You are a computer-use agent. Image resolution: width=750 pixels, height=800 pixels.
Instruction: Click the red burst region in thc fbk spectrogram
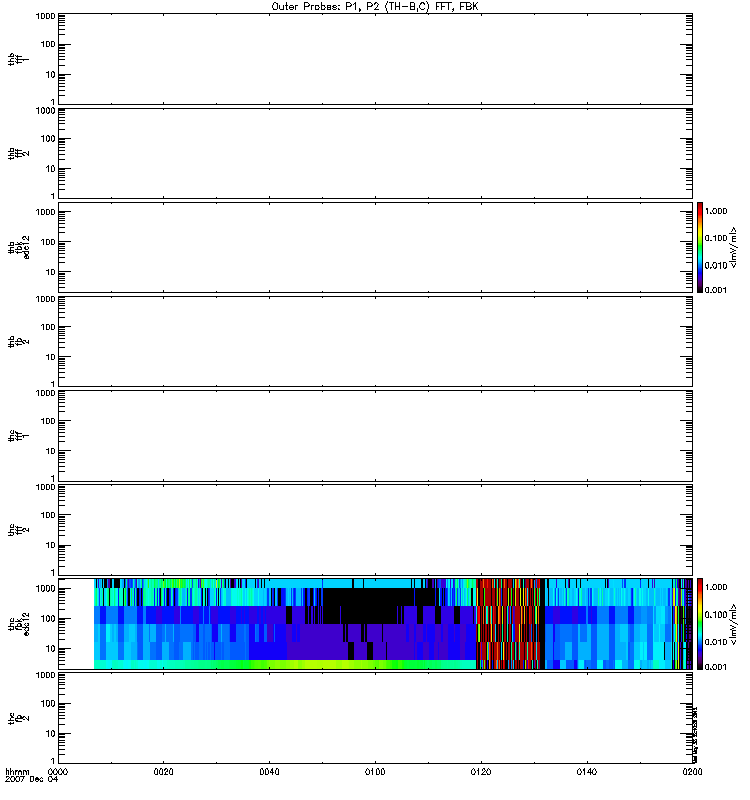pyautogui.click(x=508, y=623)
